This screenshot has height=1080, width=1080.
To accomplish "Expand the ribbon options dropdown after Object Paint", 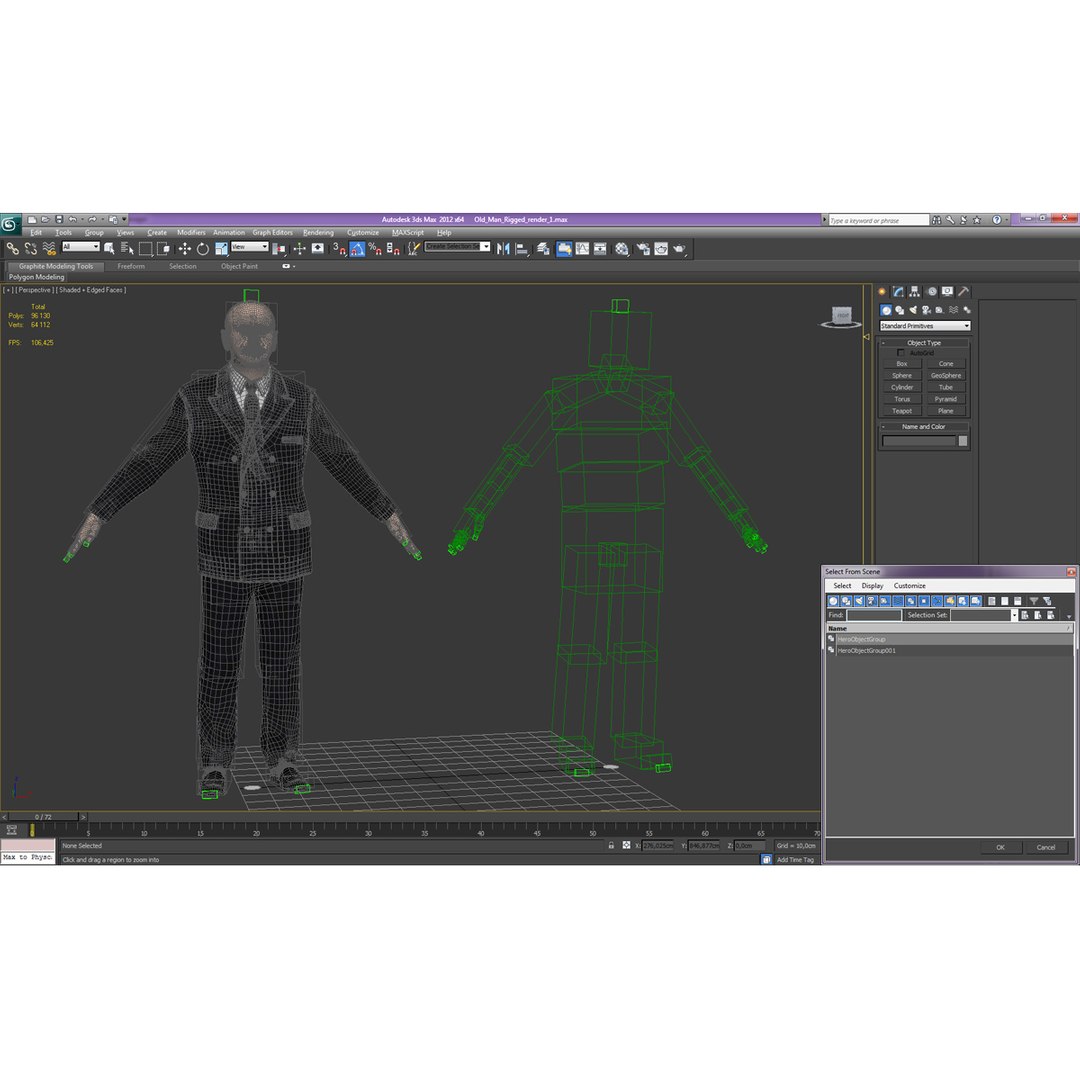I will pyautogui.click(x=289, y=266).
